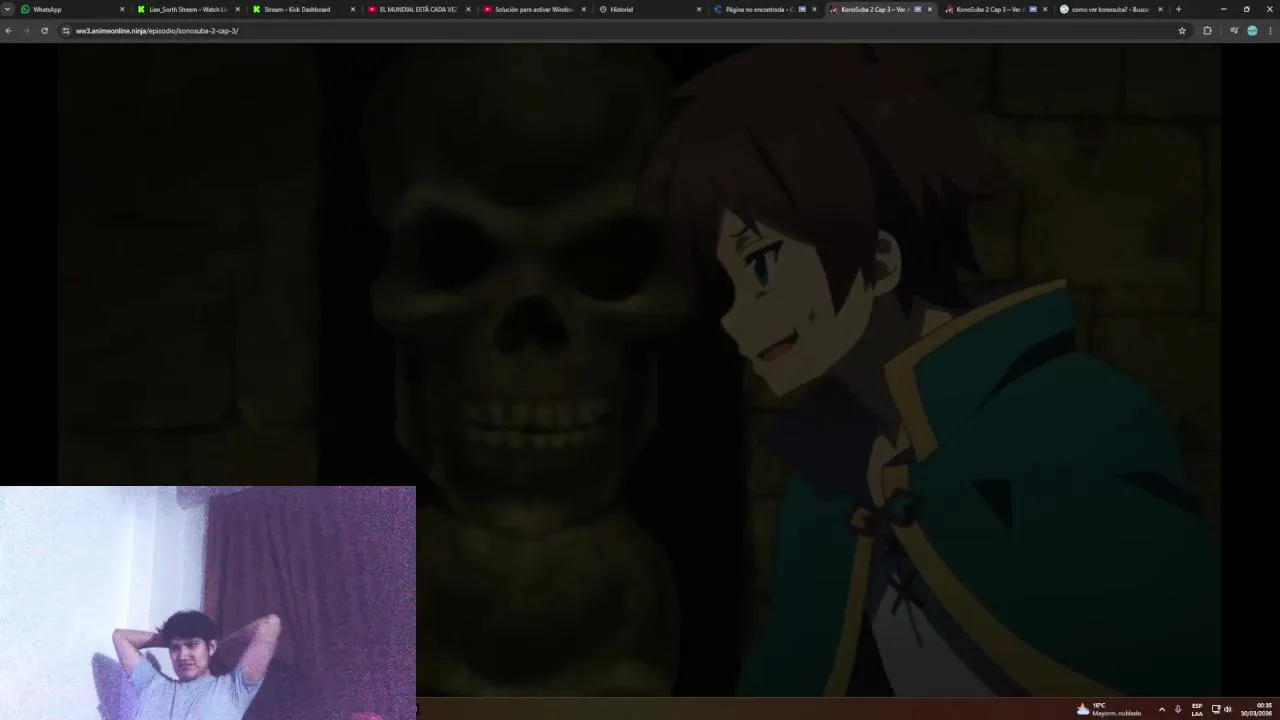Open the Chrome three-dot menu
Screen dimensions: 1280x720
pyautogui.click(x=1270, y=31)
